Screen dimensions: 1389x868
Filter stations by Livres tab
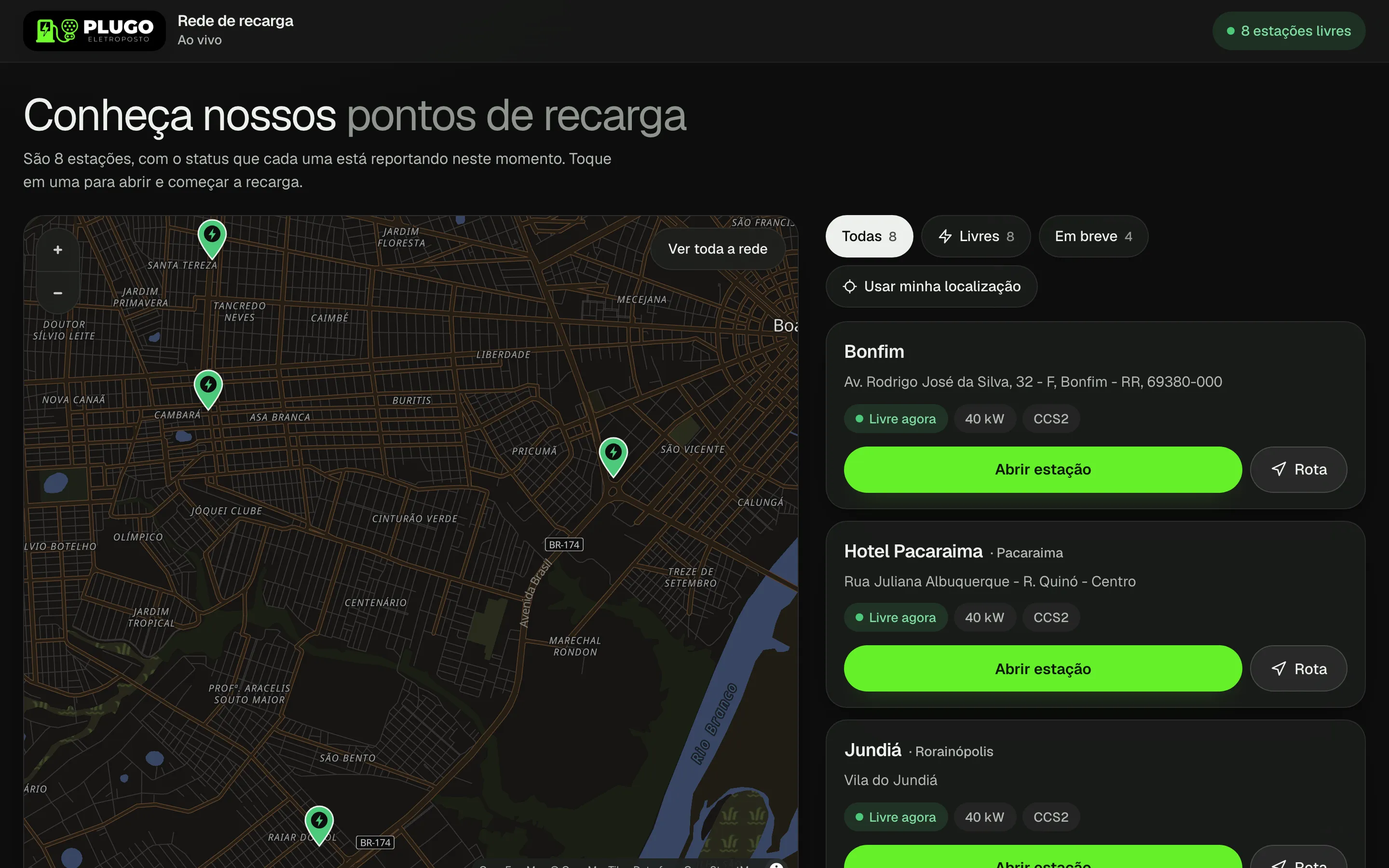click(x=976, y=236)
